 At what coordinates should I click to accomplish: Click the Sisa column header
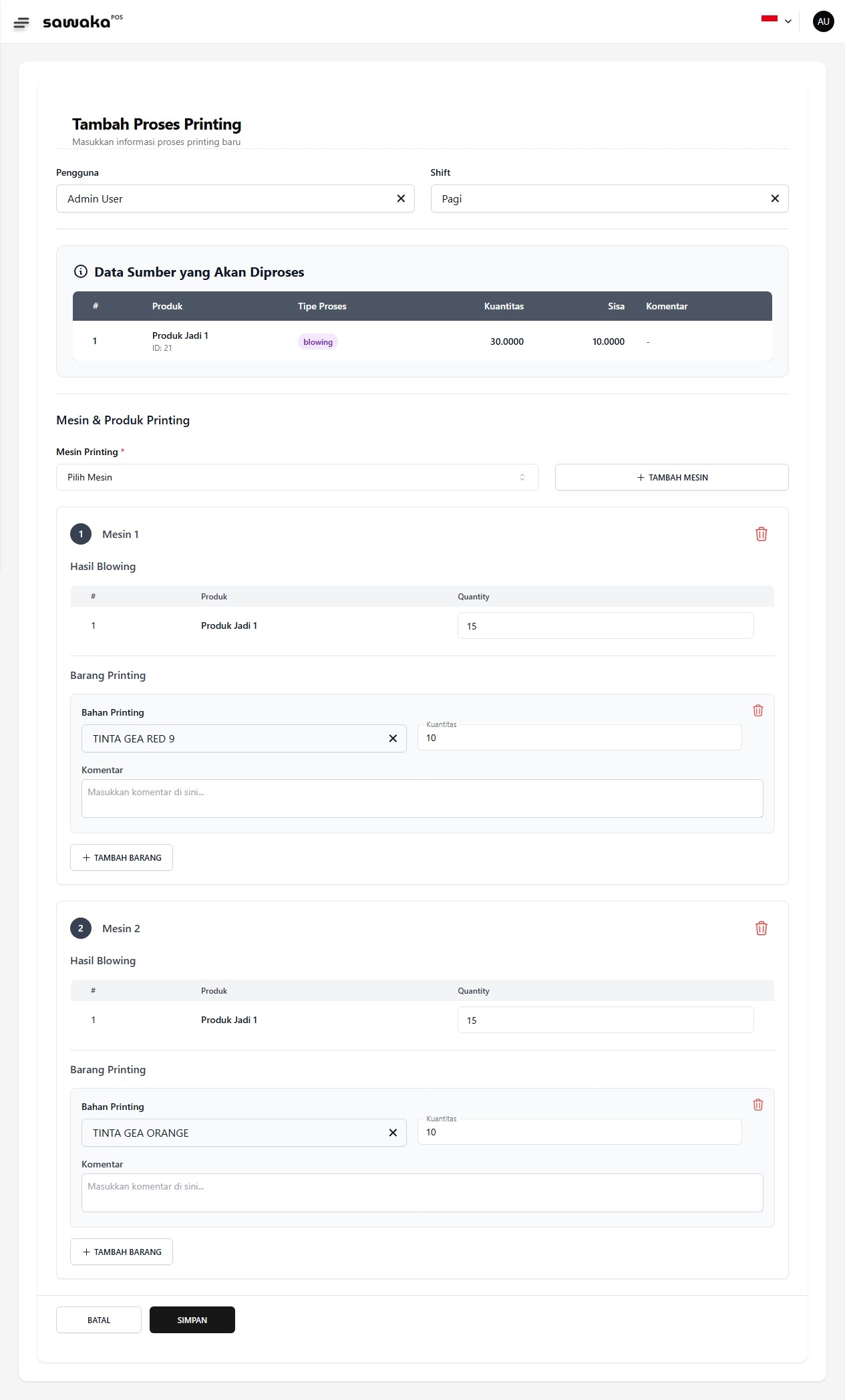point(616,306)
